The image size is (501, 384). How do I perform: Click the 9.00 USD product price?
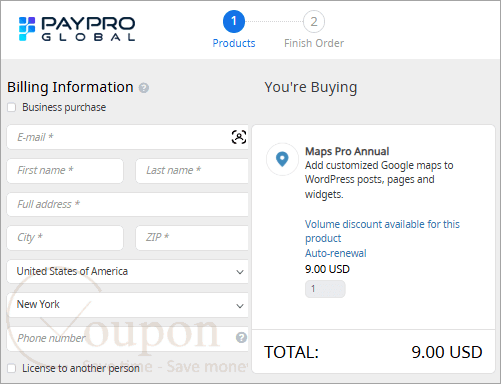327,269
